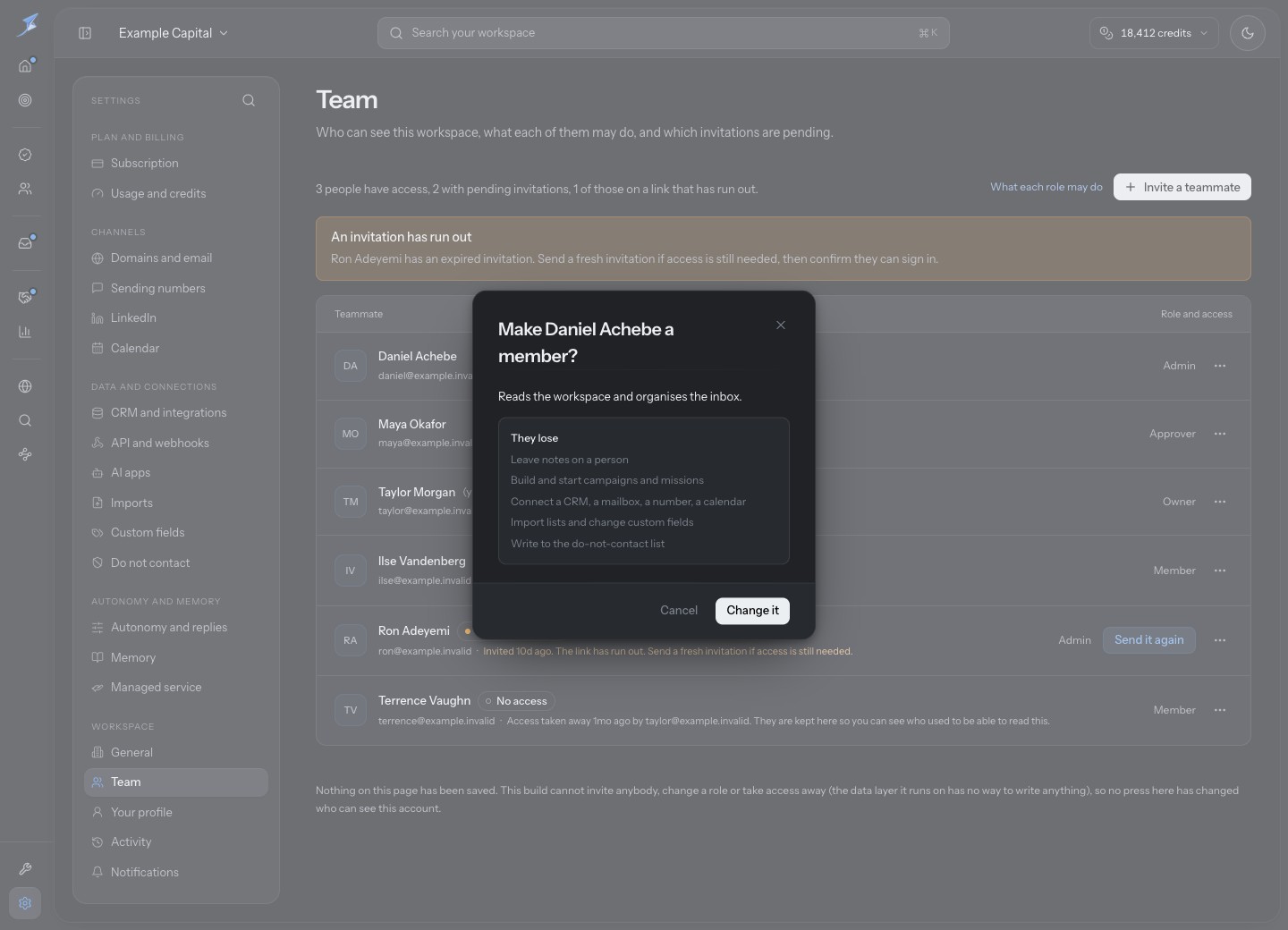Click the lightning logo at top left
Screen dimensions: 1288x930
coord(28,24)
